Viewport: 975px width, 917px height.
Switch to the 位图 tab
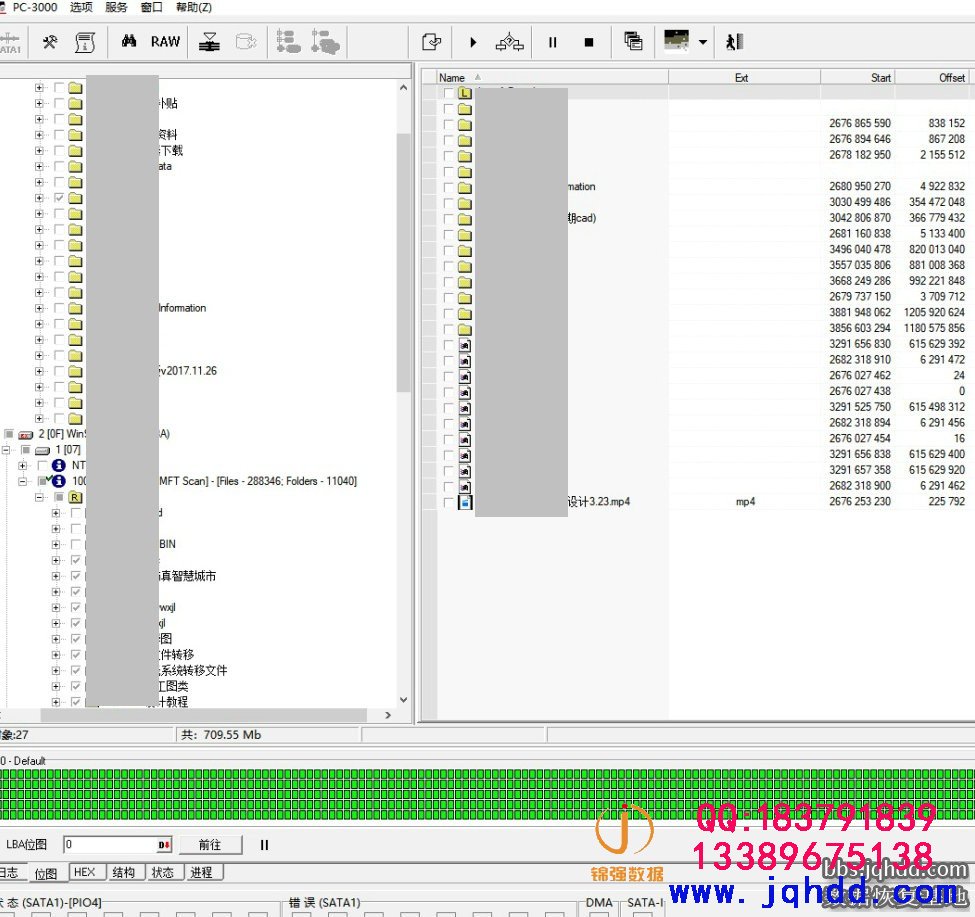[45, 873]
